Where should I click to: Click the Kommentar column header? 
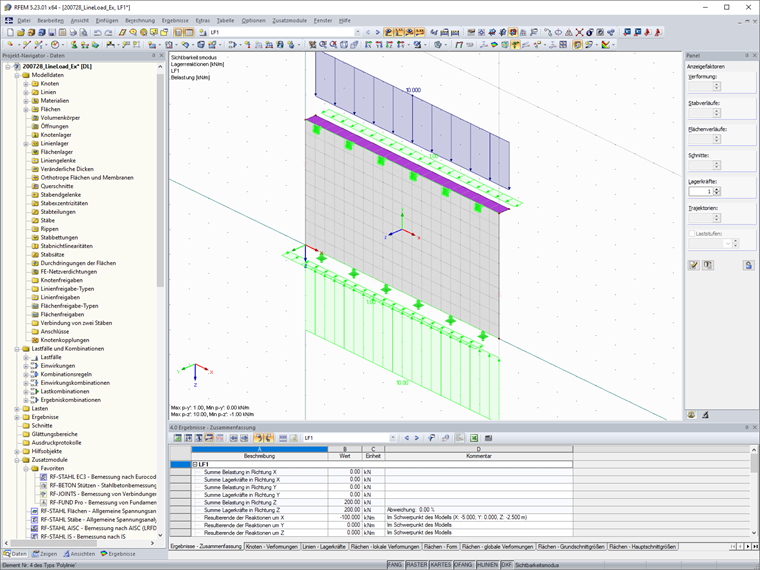pos(478,456)
